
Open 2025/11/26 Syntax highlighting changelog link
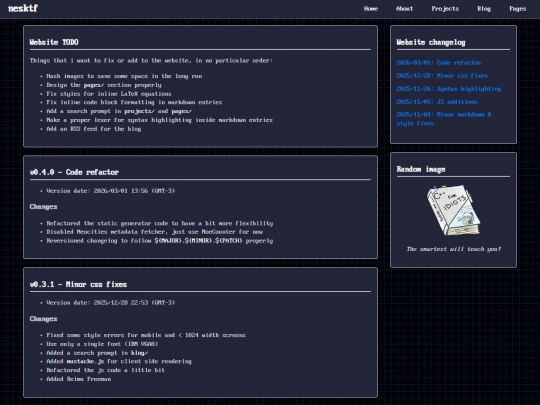pyautogui.click(x=449, y=89)
